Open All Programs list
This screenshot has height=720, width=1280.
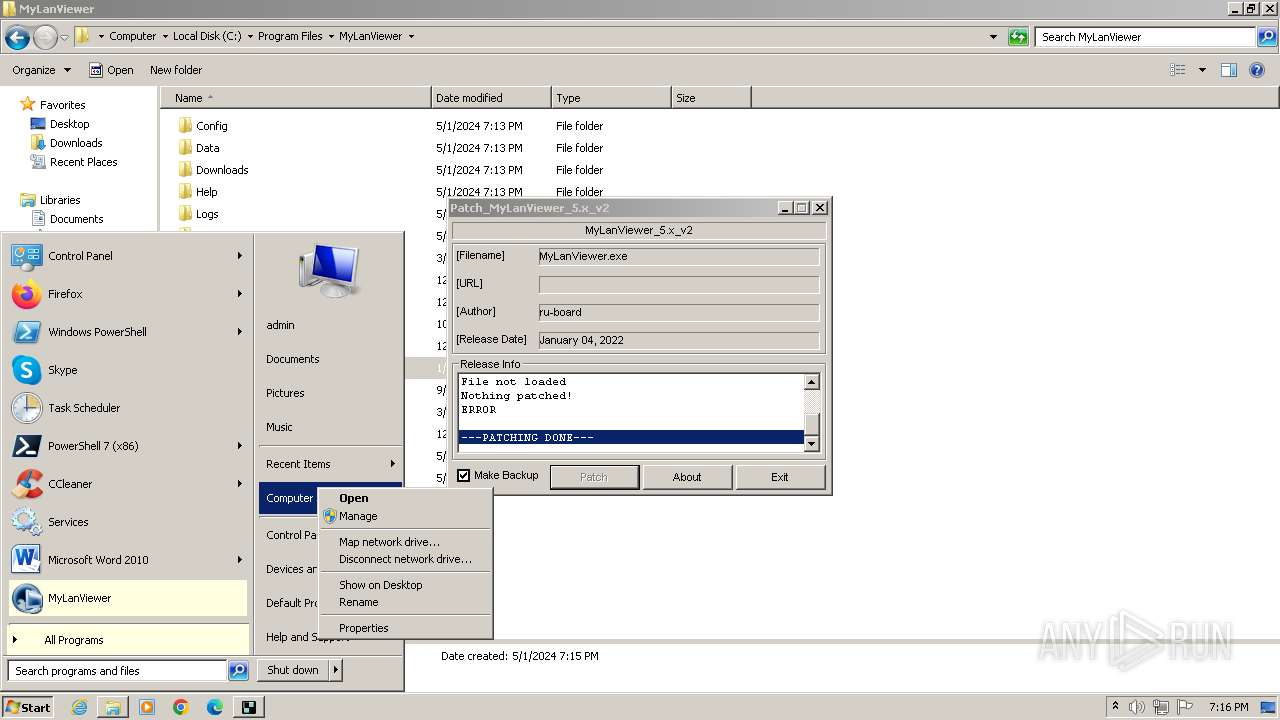[x=128, y=640]
